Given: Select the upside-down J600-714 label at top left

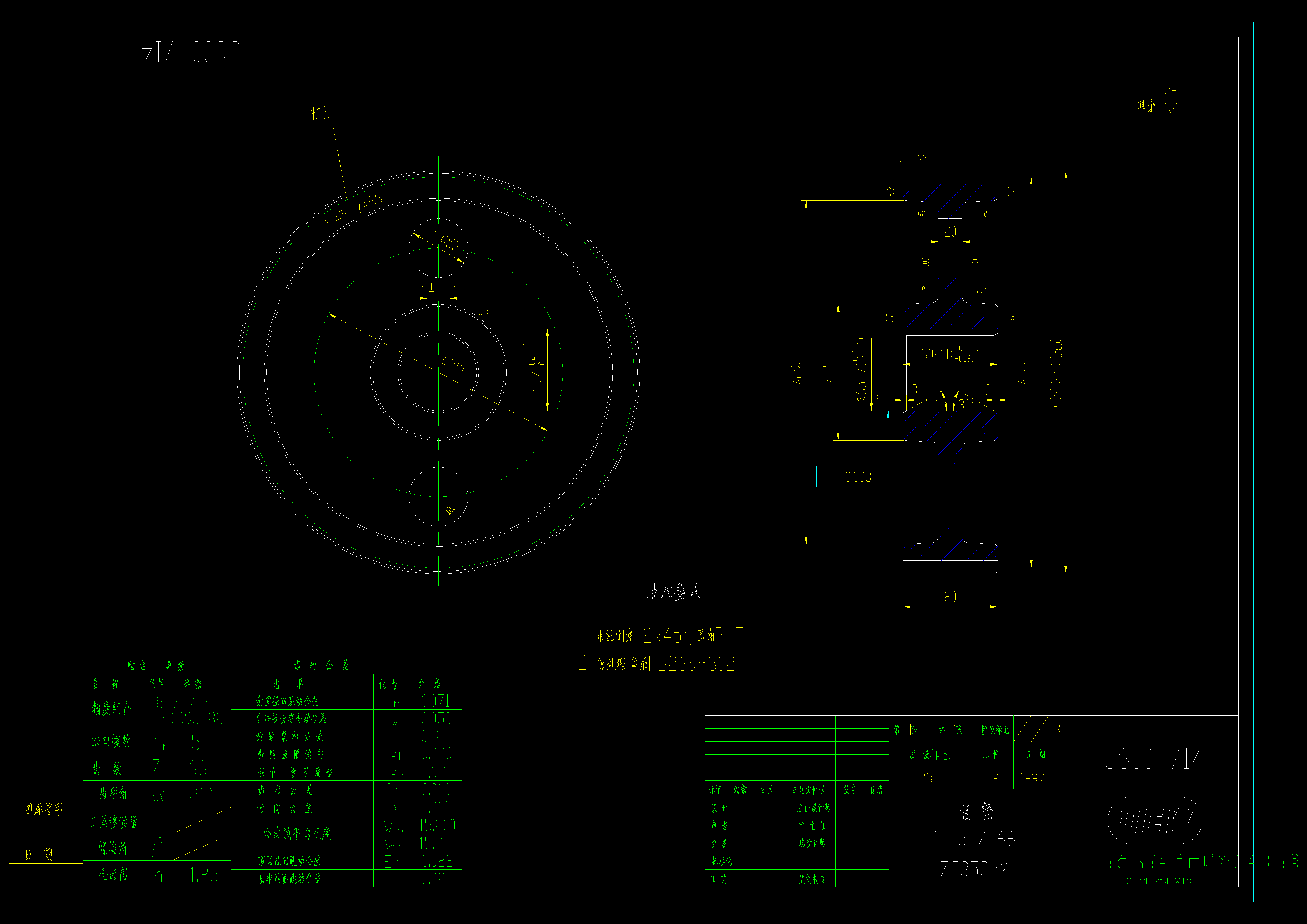Looking at the screenshot, I should 191,52.
